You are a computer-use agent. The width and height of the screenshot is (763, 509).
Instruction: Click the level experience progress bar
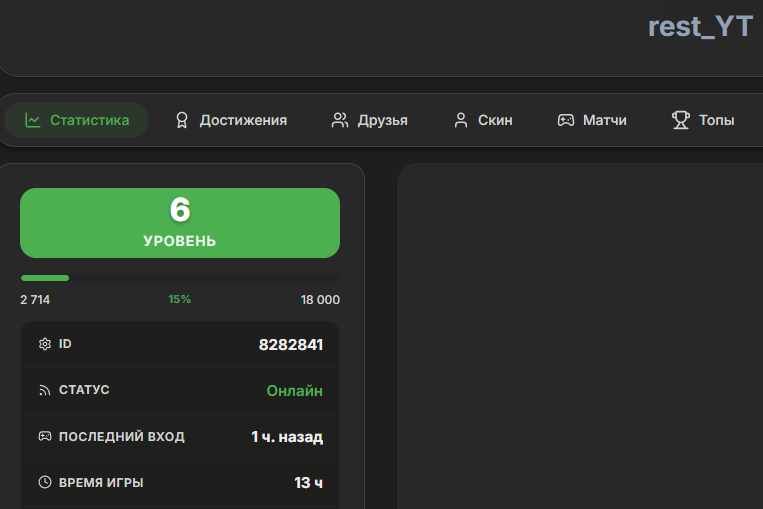tap(180, 278)
